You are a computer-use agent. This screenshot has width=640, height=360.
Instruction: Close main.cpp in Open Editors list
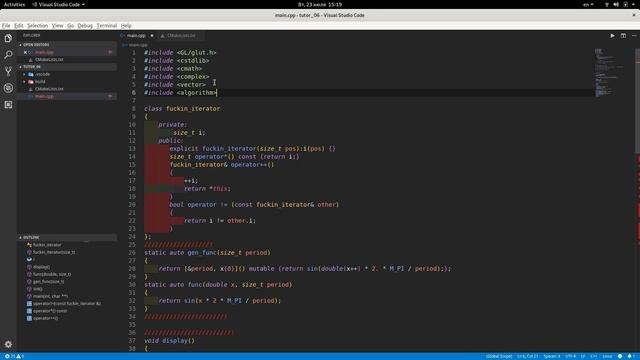point(25,52)
